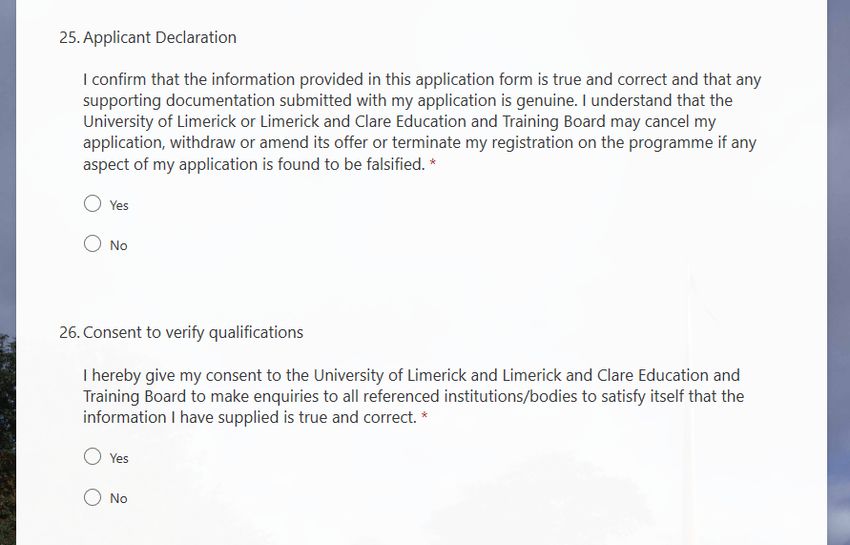850x545 pixels.
Task: Choose Yes radio for Consent to verify qualifications
Action: (x=93, y=457)
